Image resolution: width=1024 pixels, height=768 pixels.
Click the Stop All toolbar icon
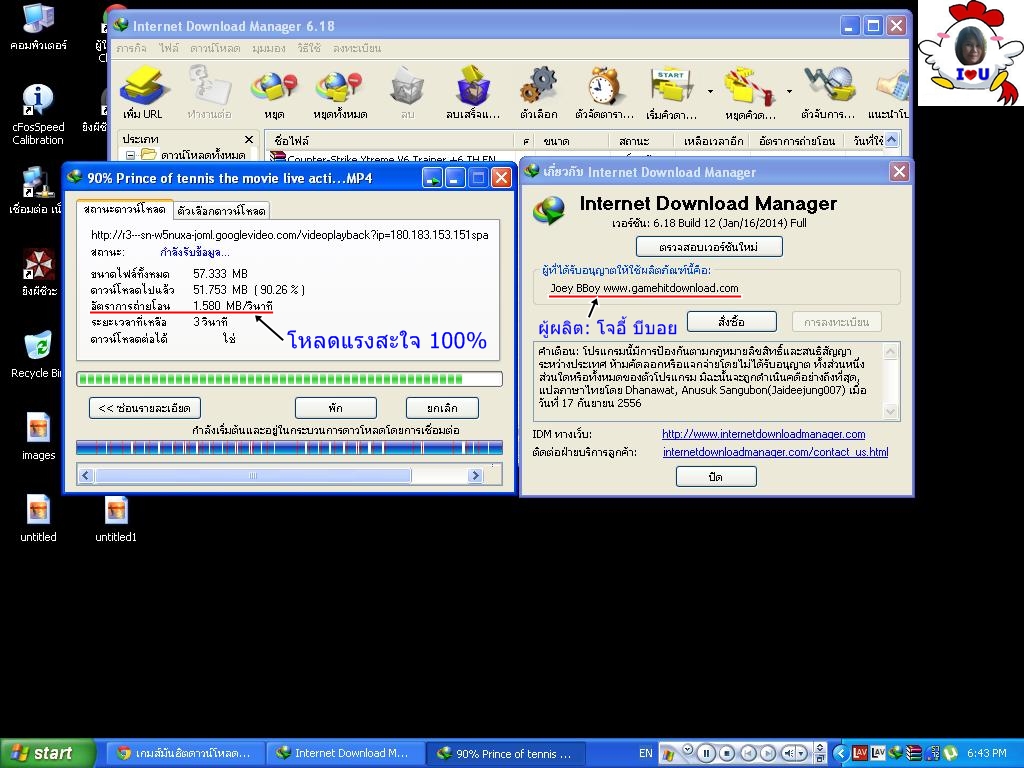(x=340, y=92)
